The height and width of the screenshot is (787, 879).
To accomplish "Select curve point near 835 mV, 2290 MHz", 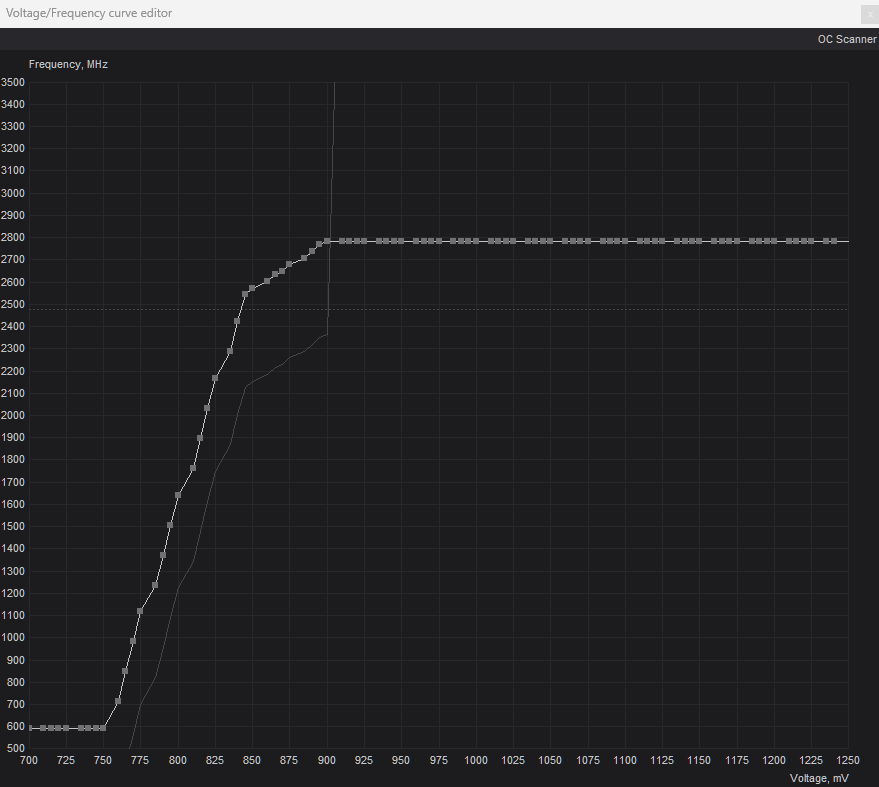I will tap(230, 351).
